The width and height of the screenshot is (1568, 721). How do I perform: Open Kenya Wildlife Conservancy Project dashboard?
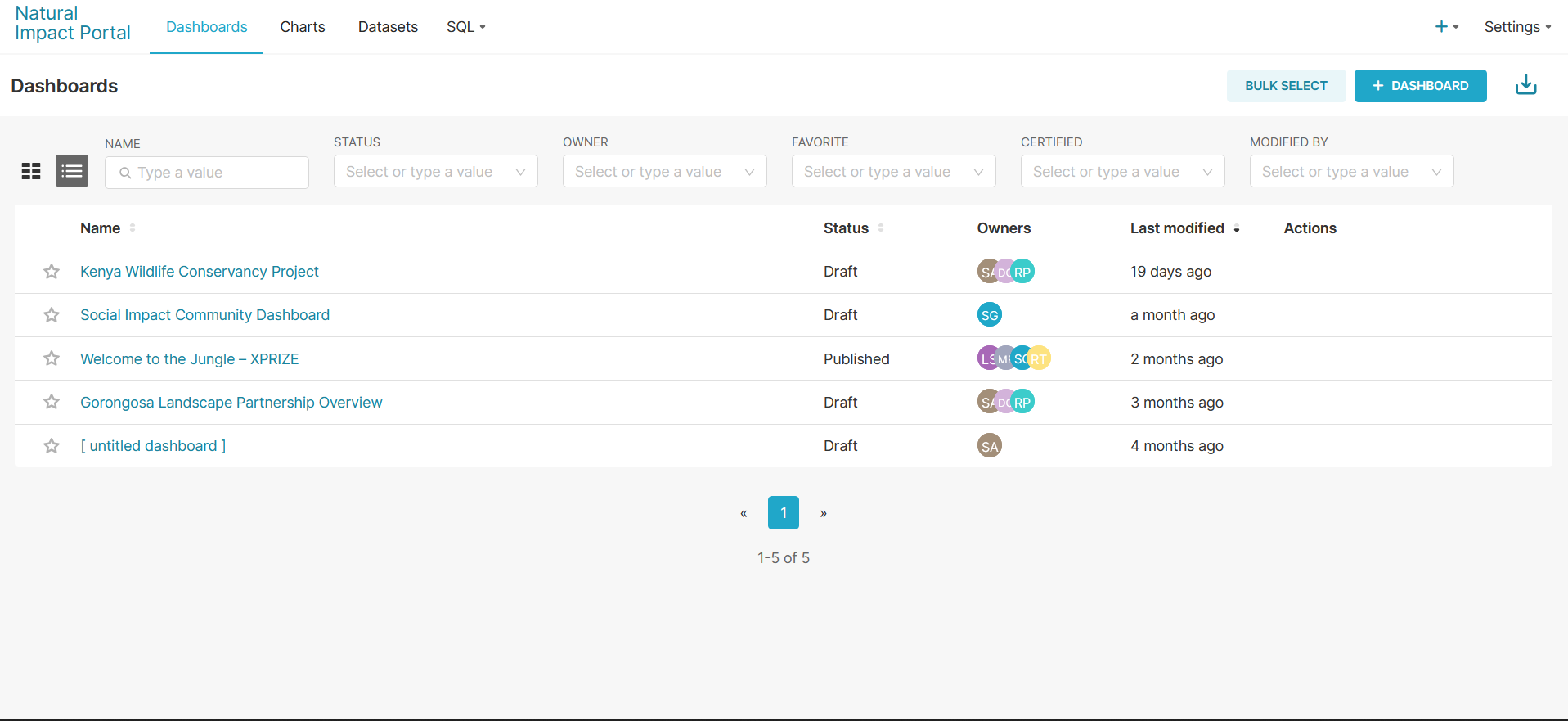(200, 272)
